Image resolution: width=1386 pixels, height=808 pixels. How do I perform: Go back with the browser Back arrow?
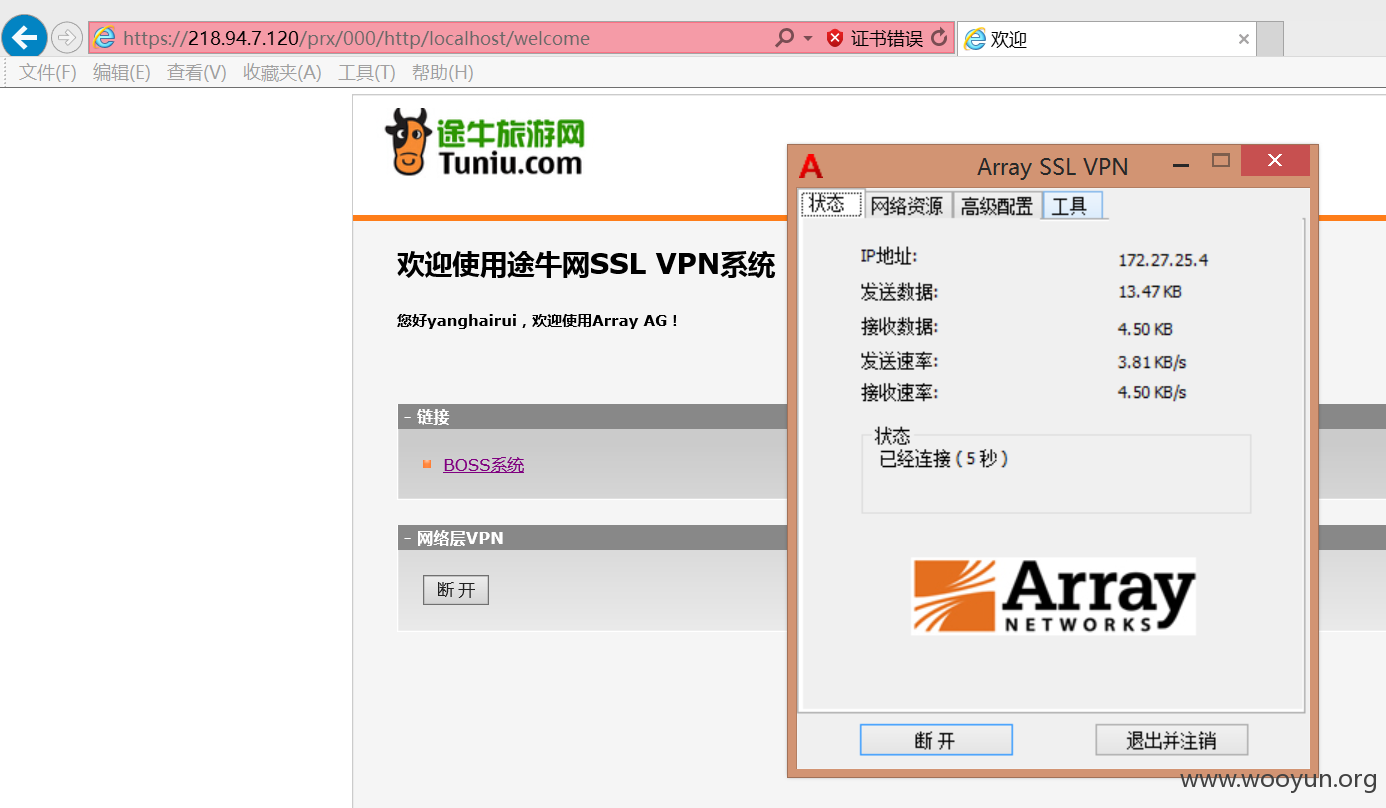(24, 38)
